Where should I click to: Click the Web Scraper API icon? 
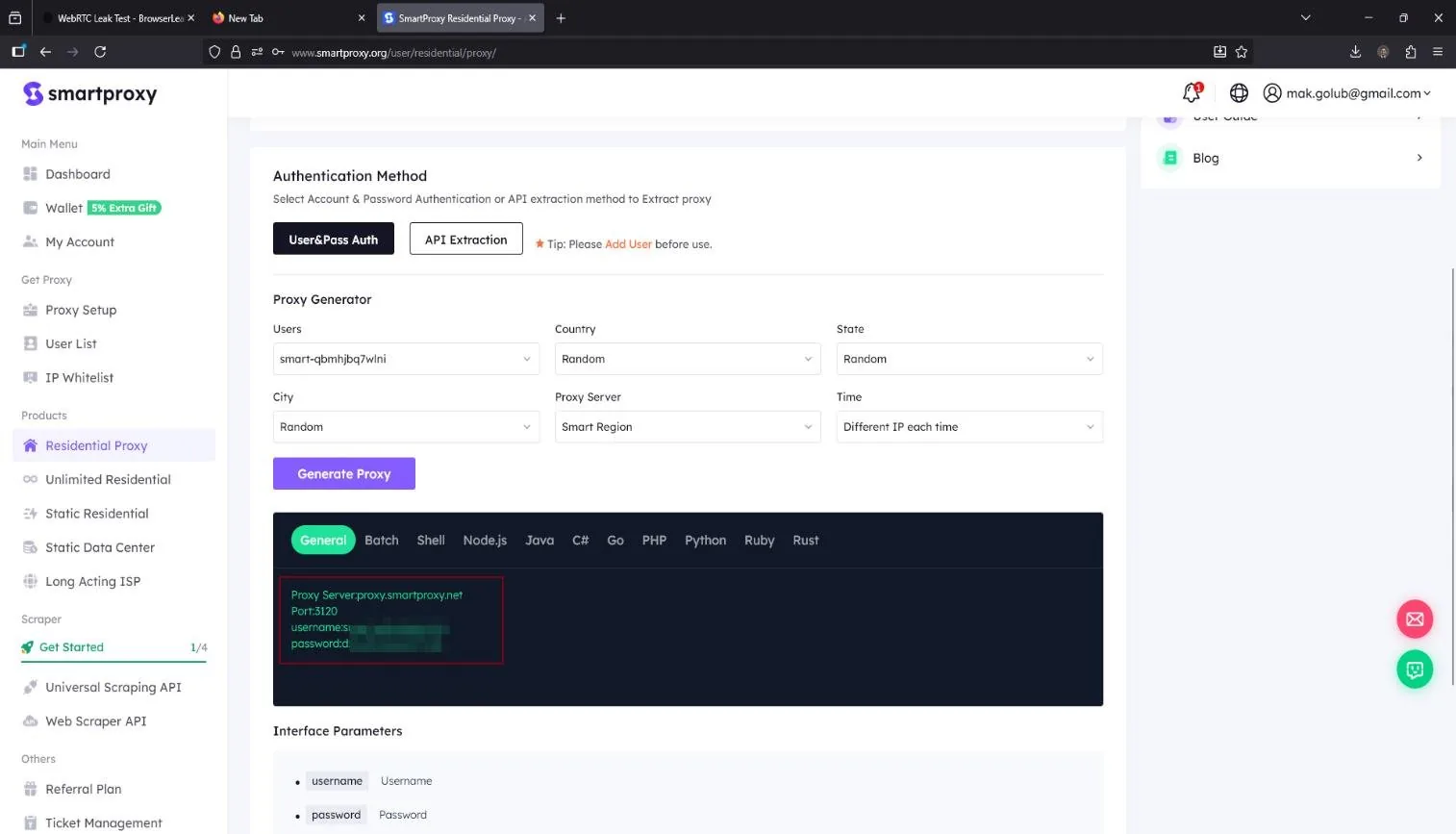pos(30,720)
